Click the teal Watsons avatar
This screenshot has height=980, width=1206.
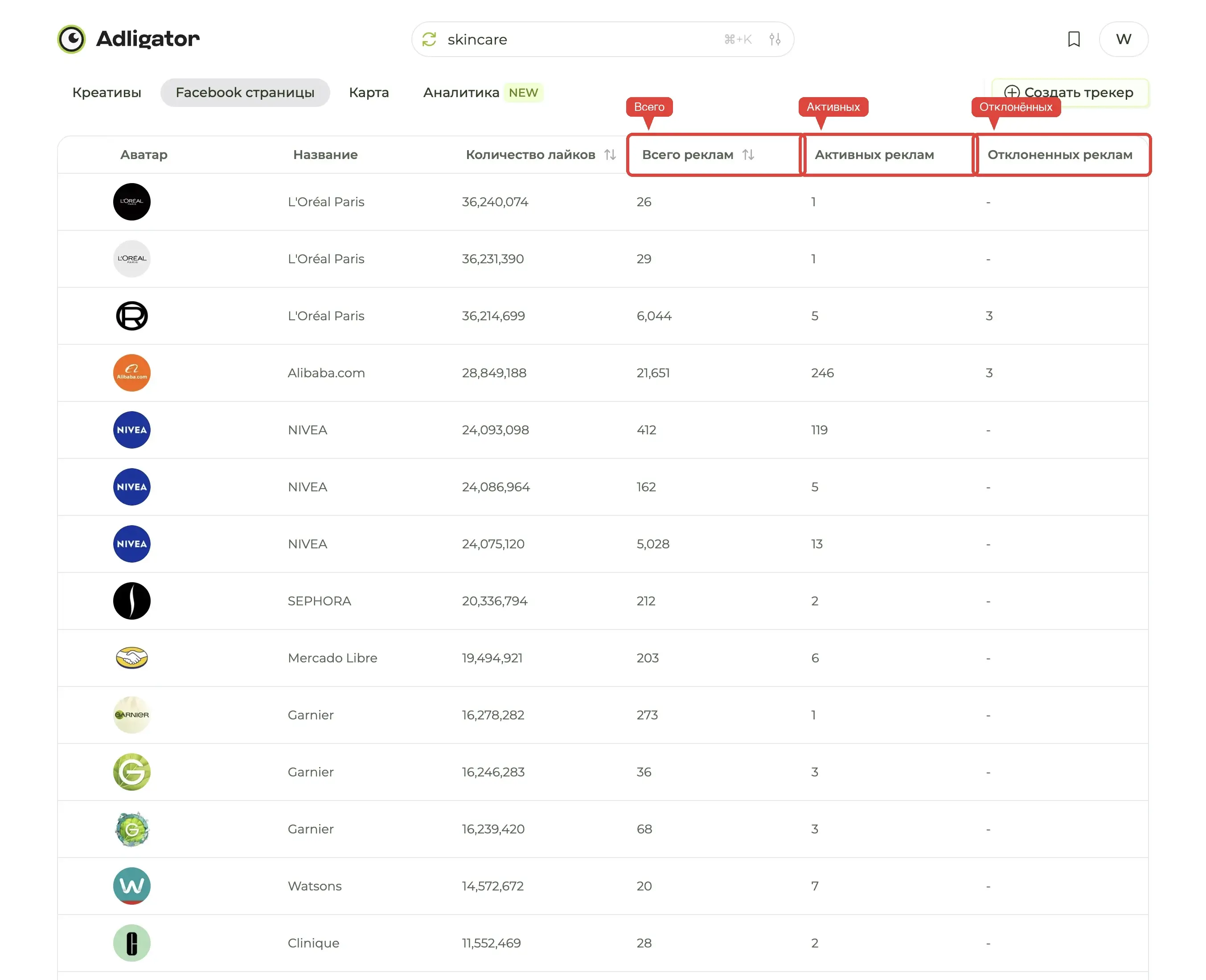131,886
